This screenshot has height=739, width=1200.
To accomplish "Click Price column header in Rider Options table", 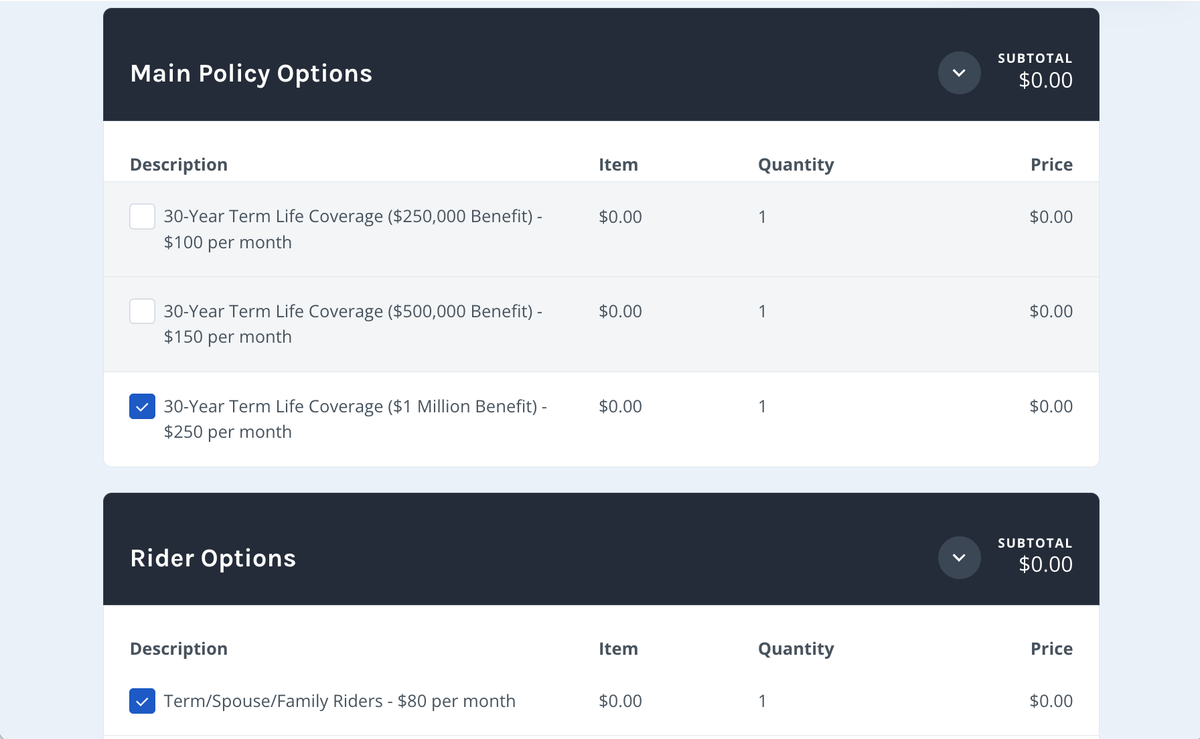I will coord(1052,649).
